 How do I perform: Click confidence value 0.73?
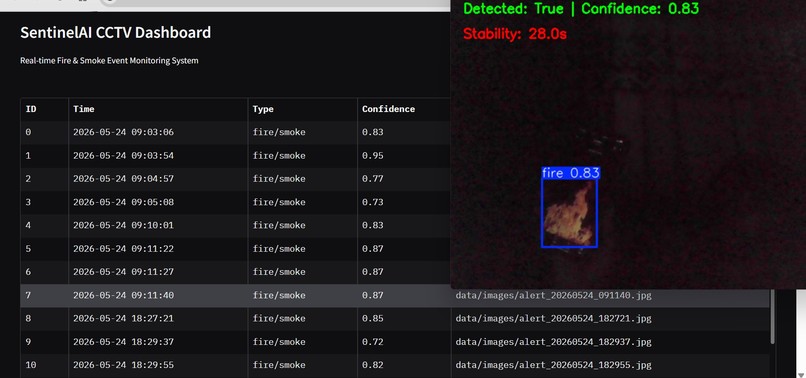(x=373, y=202)
